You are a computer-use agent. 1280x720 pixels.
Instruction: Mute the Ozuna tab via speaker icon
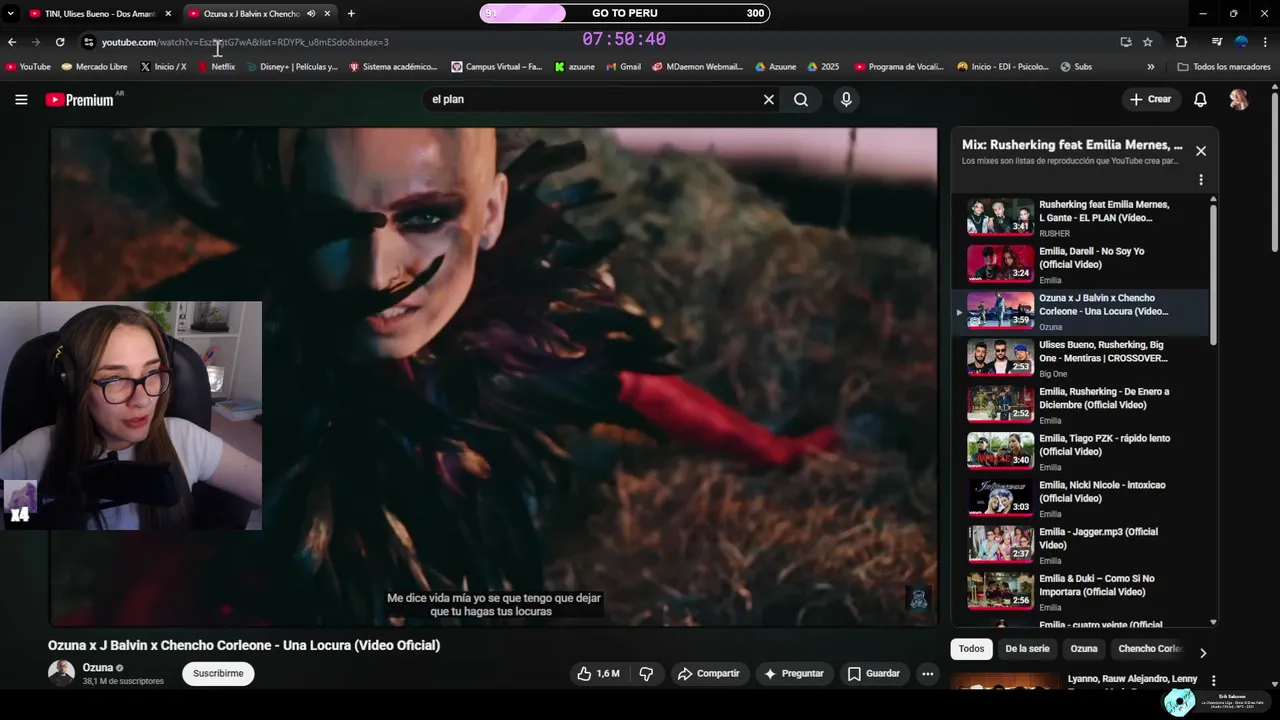(x=311, y=14)
